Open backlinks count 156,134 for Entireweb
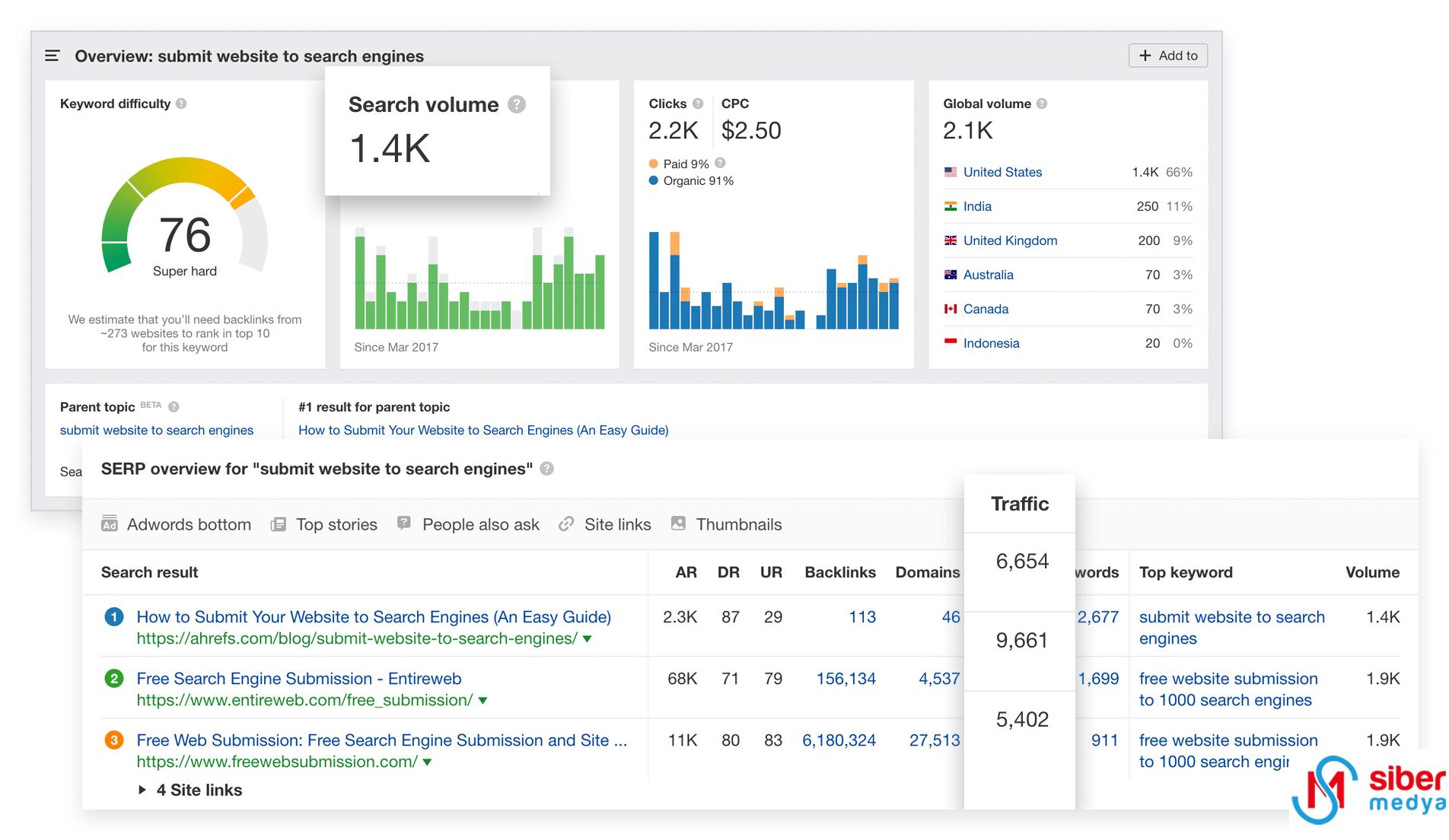The image size is (1449, 840). point(846,679)
